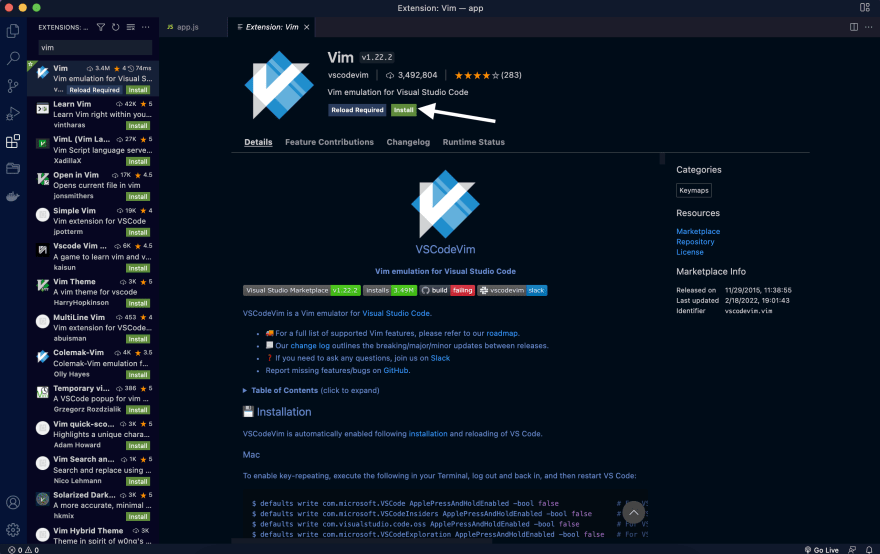
Task: Open the editor more actions ellipsis
Action: 869,27
